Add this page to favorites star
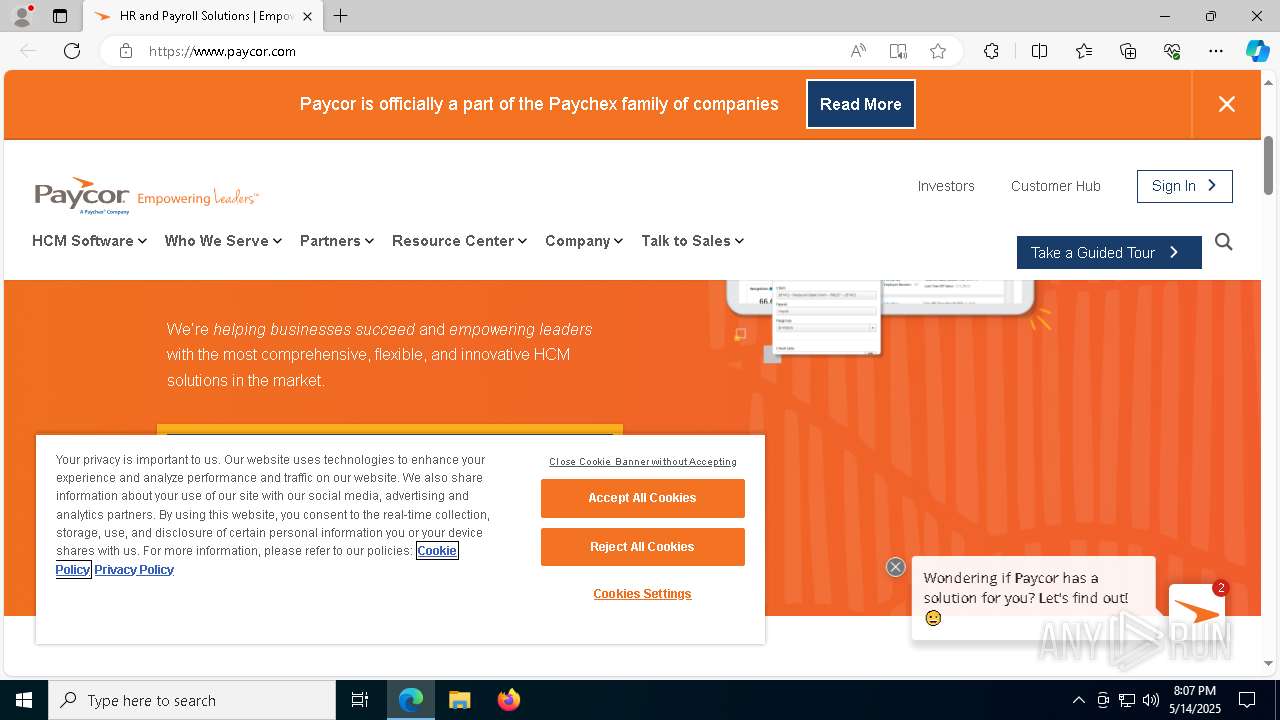Viewport: 1280px width, 720px height. tap(938, 51)
